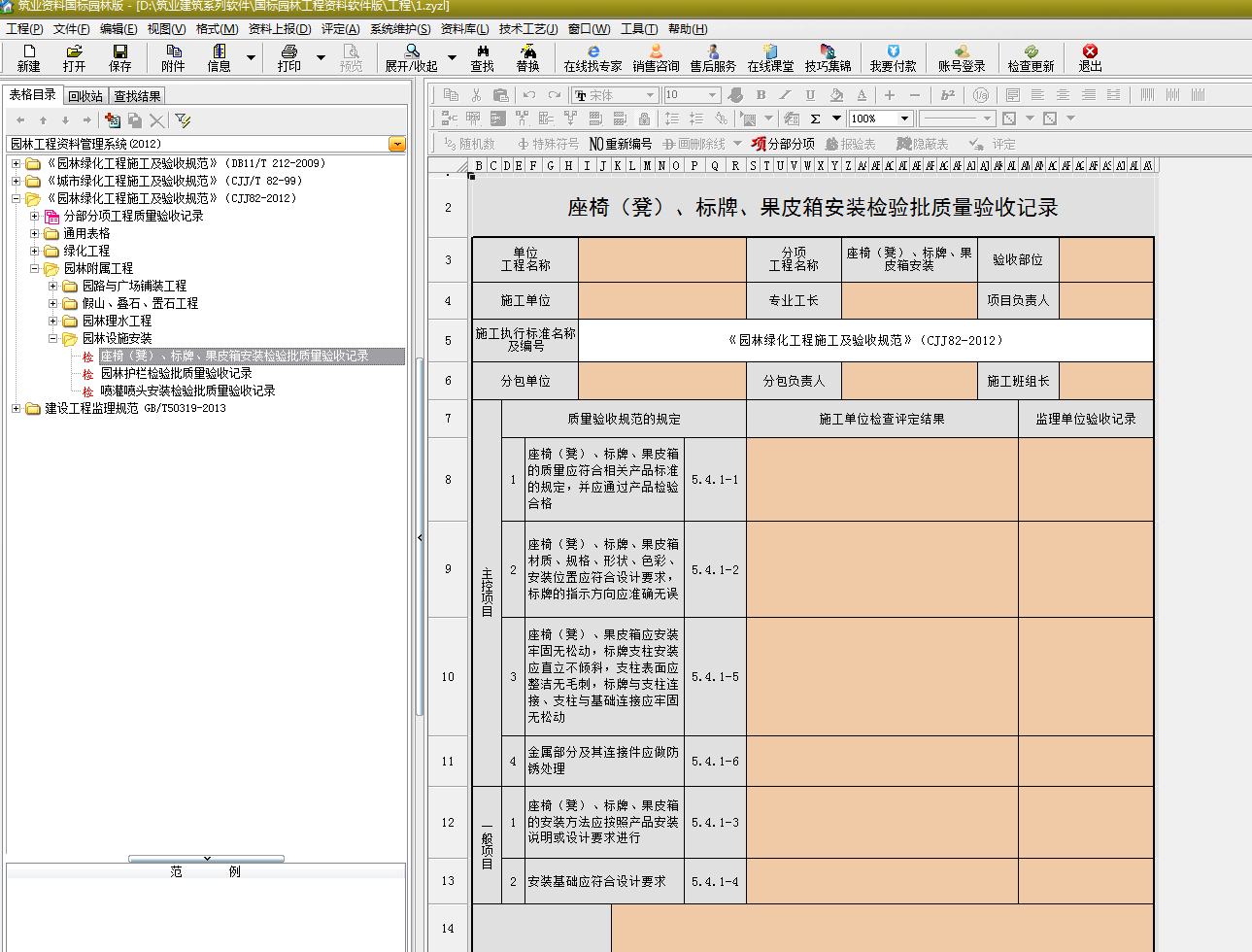Open the 100% zoom dropdown
The height and width of the screenshot is (952, 1252).
904,119
